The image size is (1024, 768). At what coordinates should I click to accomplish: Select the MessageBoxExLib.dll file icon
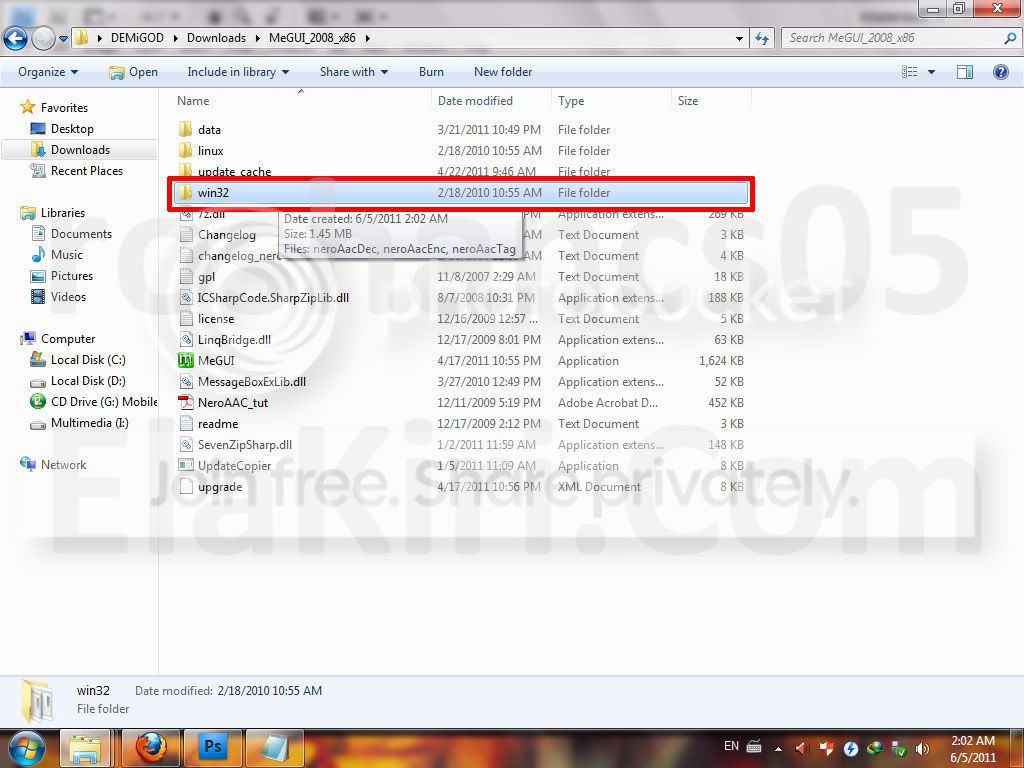click(x=185, y=381)
